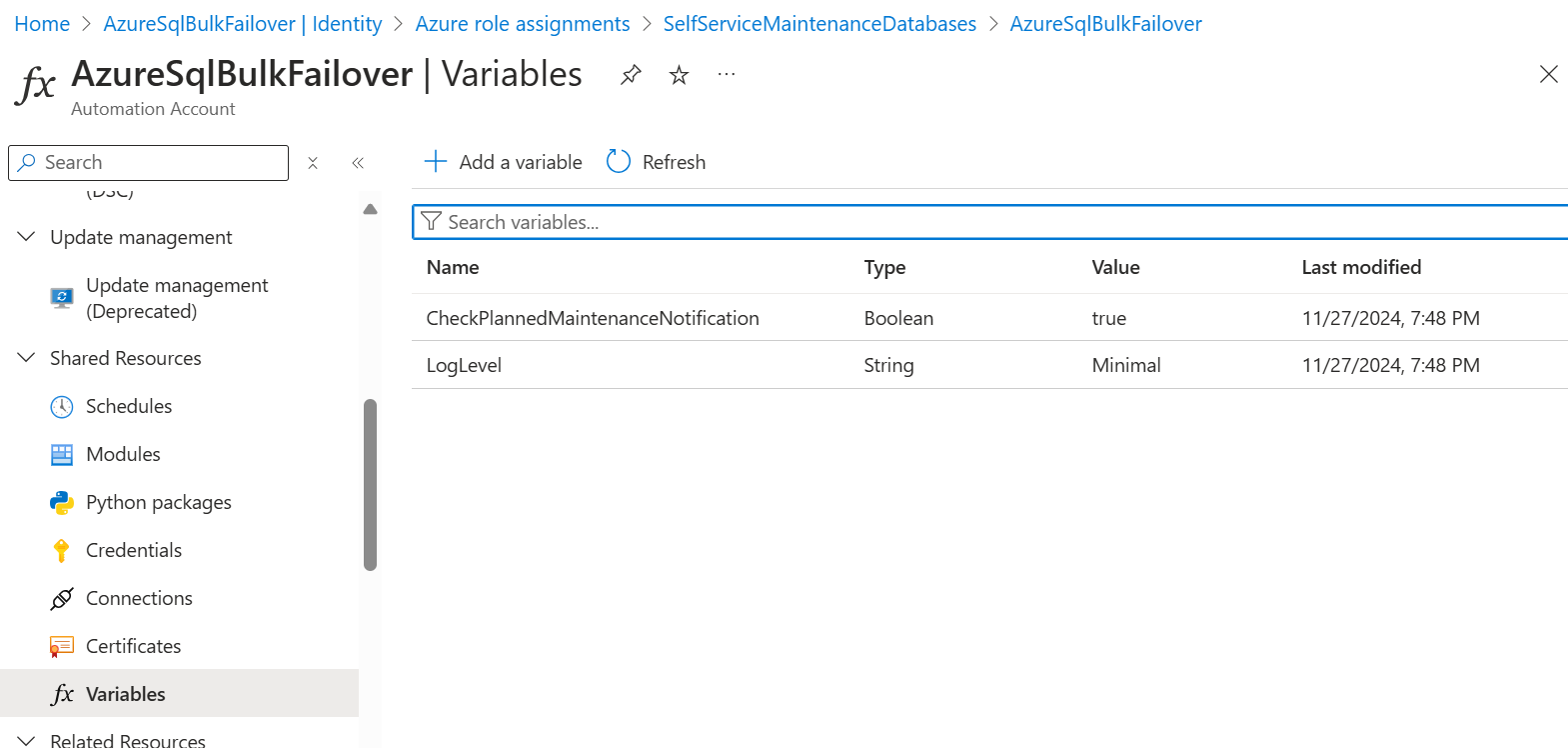Viewport: 1568px width, 748px height.
Task: Open Modules in the sidebar
Action: [123, 454]
